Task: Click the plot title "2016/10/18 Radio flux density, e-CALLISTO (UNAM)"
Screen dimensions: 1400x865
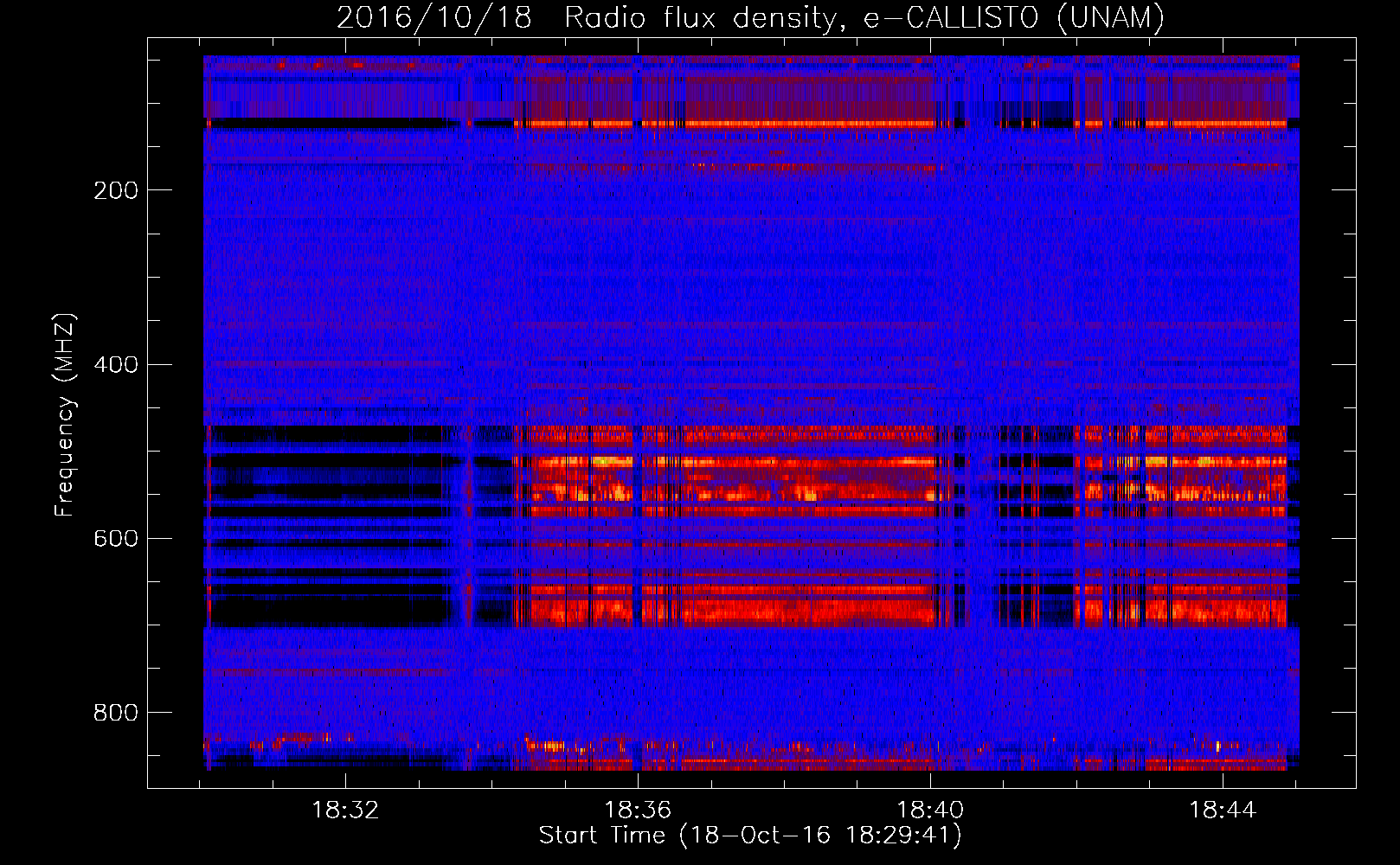Action: tap(751, 17)
